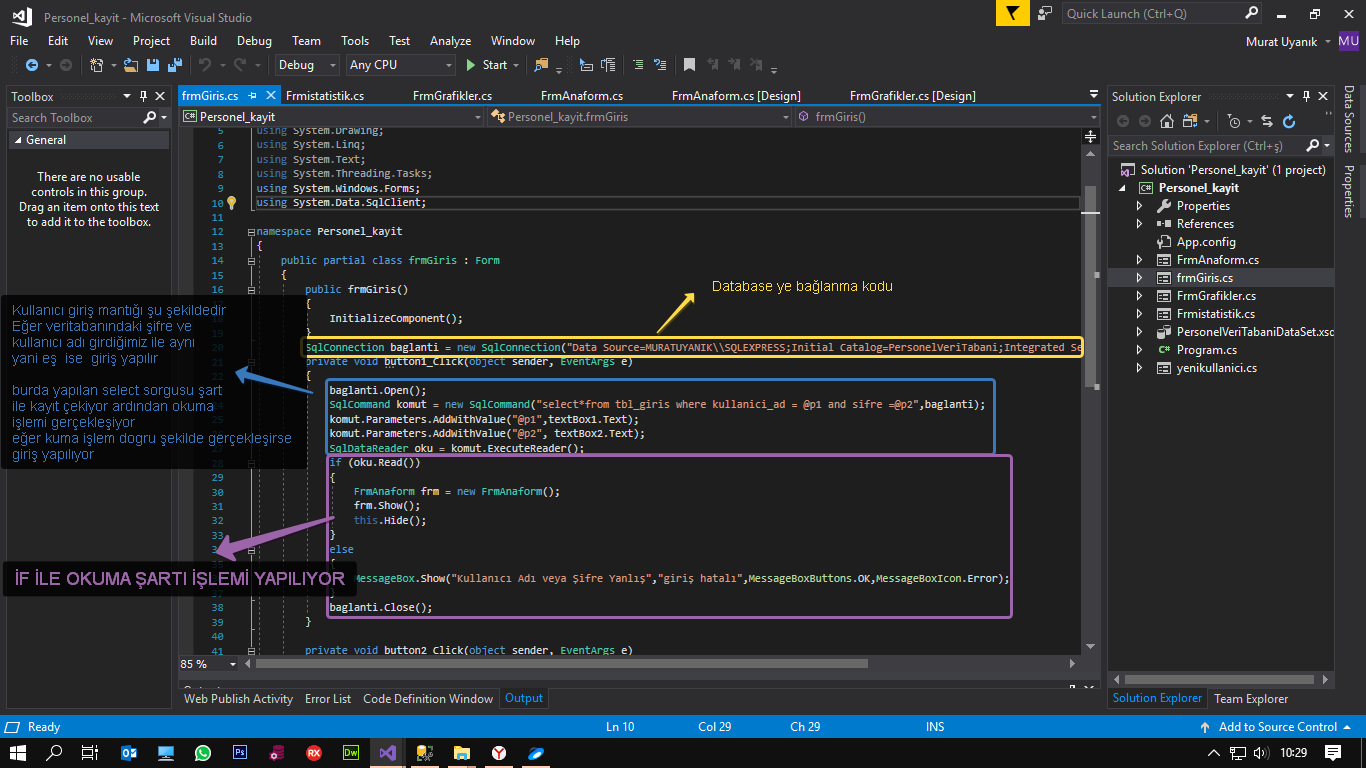Click the lightbulb quick action on line 10
This screenshot has height=768, width=1366.
[x=231, y=202]
